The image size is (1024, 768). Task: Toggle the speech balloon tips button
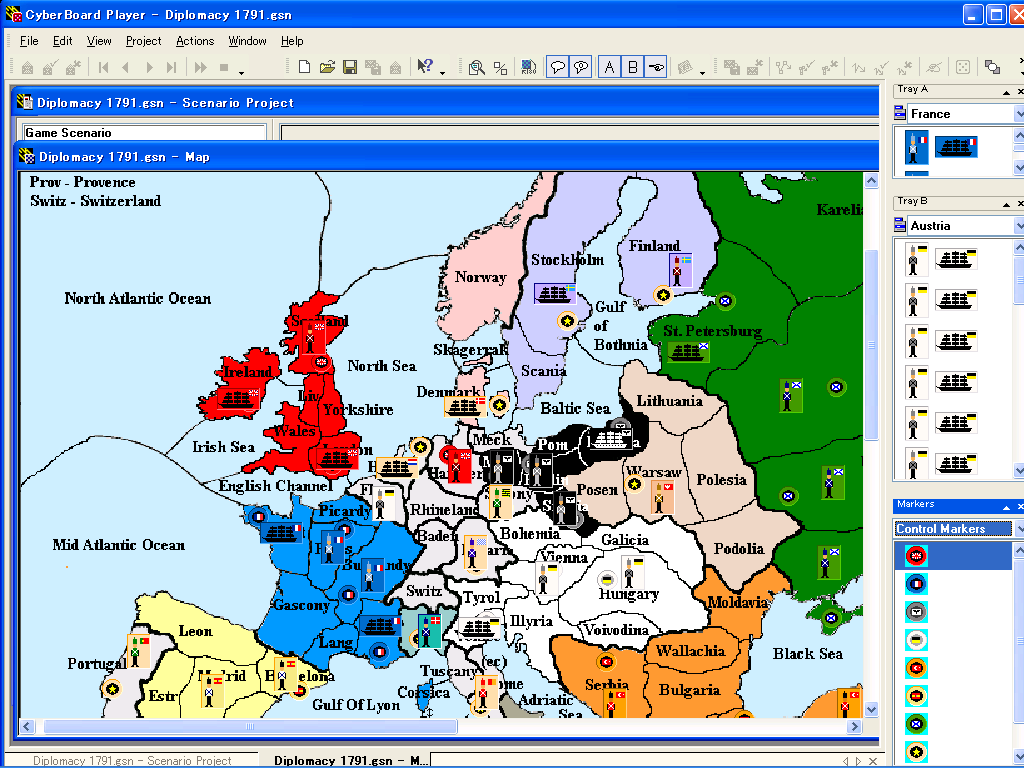pyautogui.click(x=557, y=67)
